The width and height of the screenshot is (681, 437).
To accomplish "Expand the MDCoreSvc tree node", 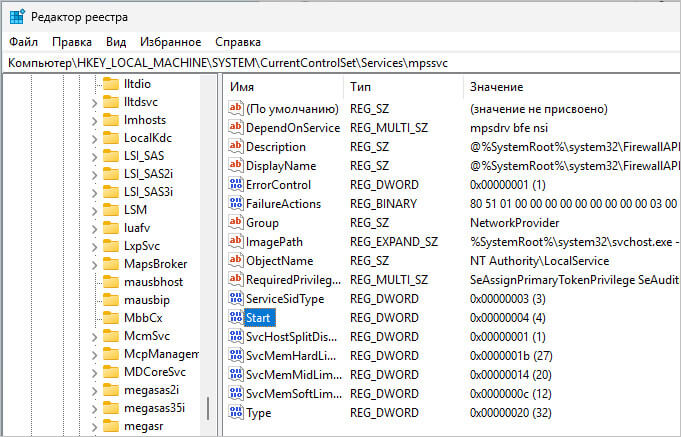I will pos(94,373).
